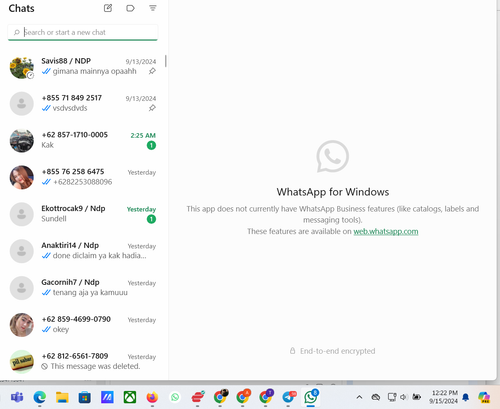Open File Explorer from taskbar
Screen dimensions: 500x409
(62, 397)
